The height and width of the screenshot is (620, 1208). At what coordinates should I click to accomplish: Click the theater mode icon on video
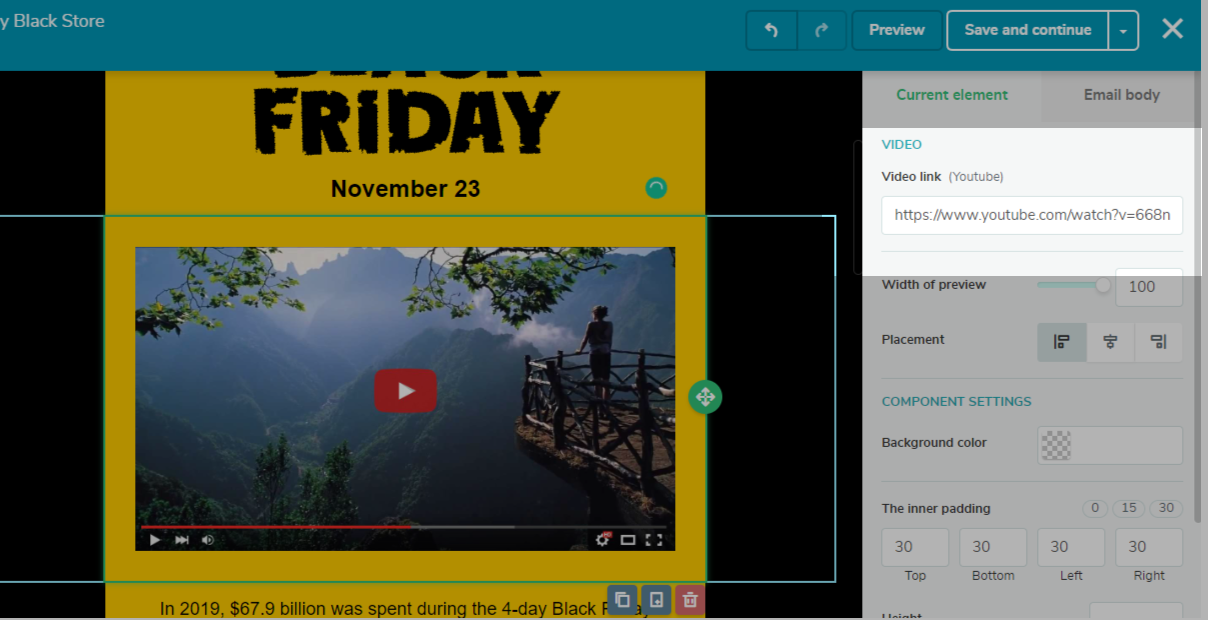(x=628, y=539)
